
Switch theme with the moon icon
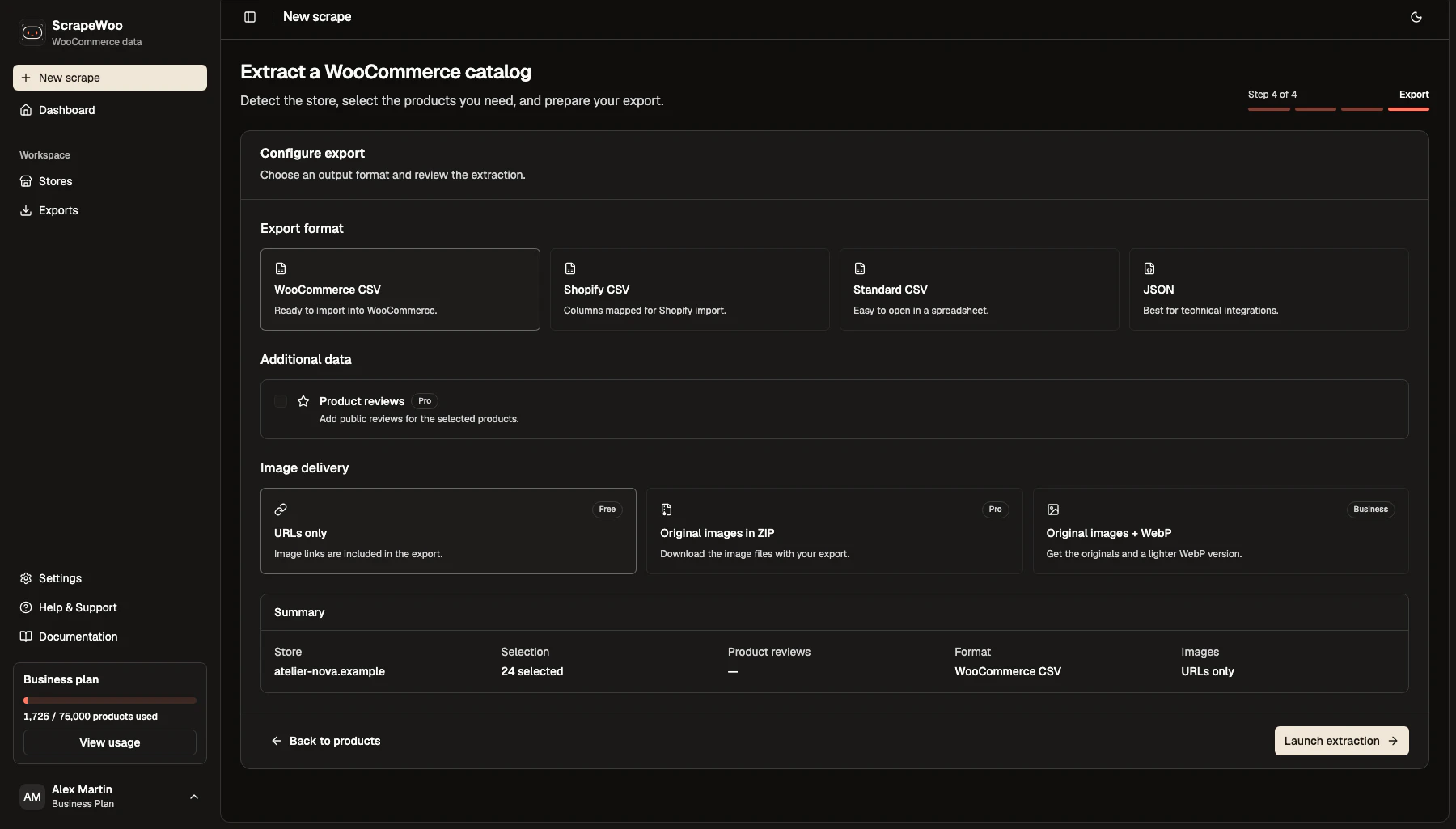point(1416,17)
